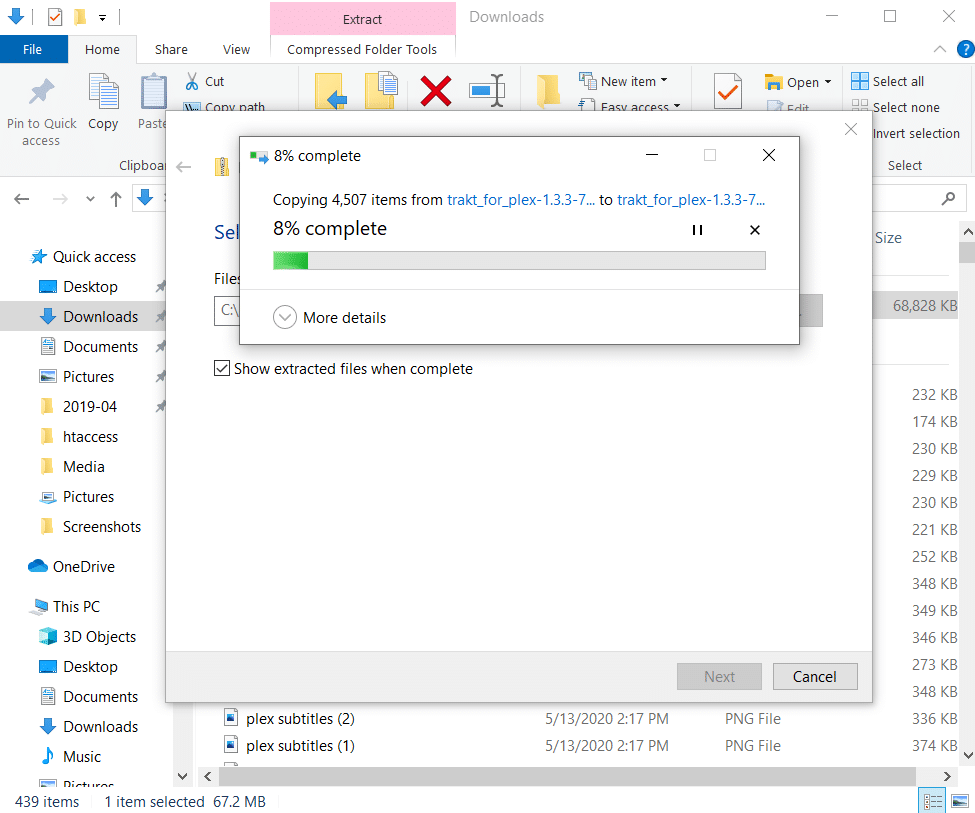Image resolution: width=975 pixels, height=813 pixels.
Task: Open the Help question mark icon
Action: 966,49
